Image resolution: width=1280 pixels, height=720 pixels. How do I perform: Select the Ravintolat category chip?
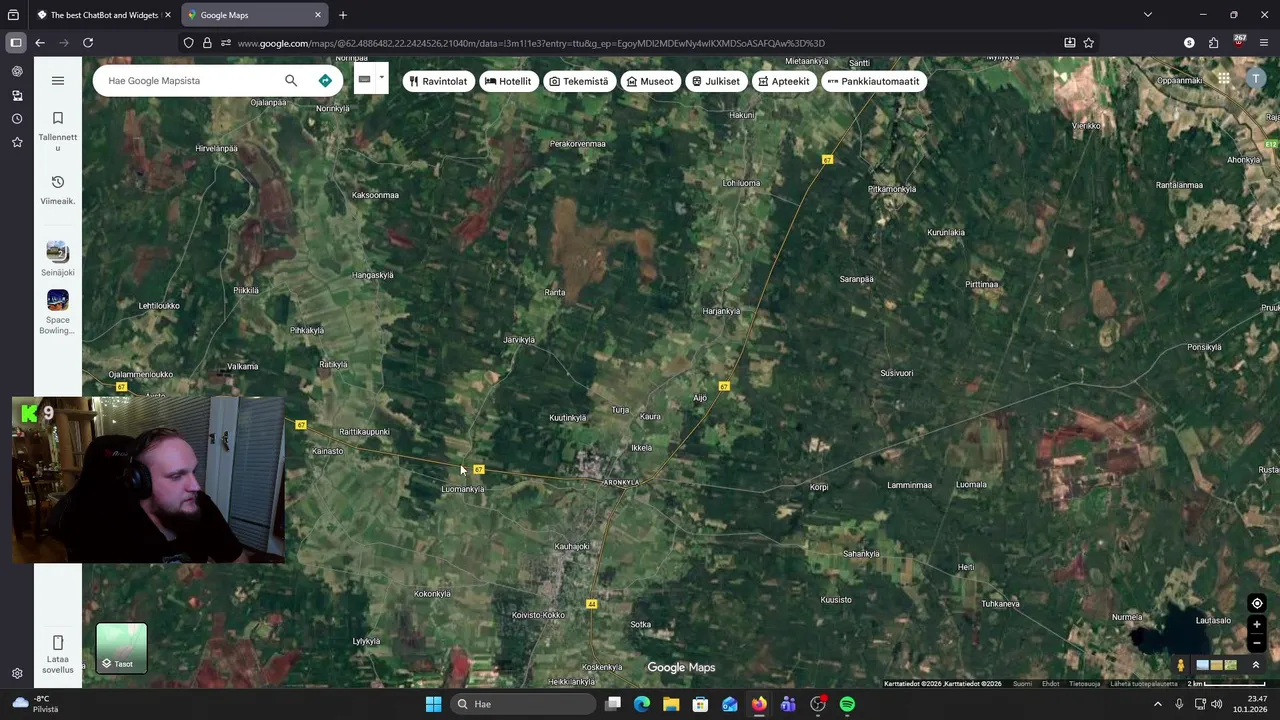click(x=438, y=82)
